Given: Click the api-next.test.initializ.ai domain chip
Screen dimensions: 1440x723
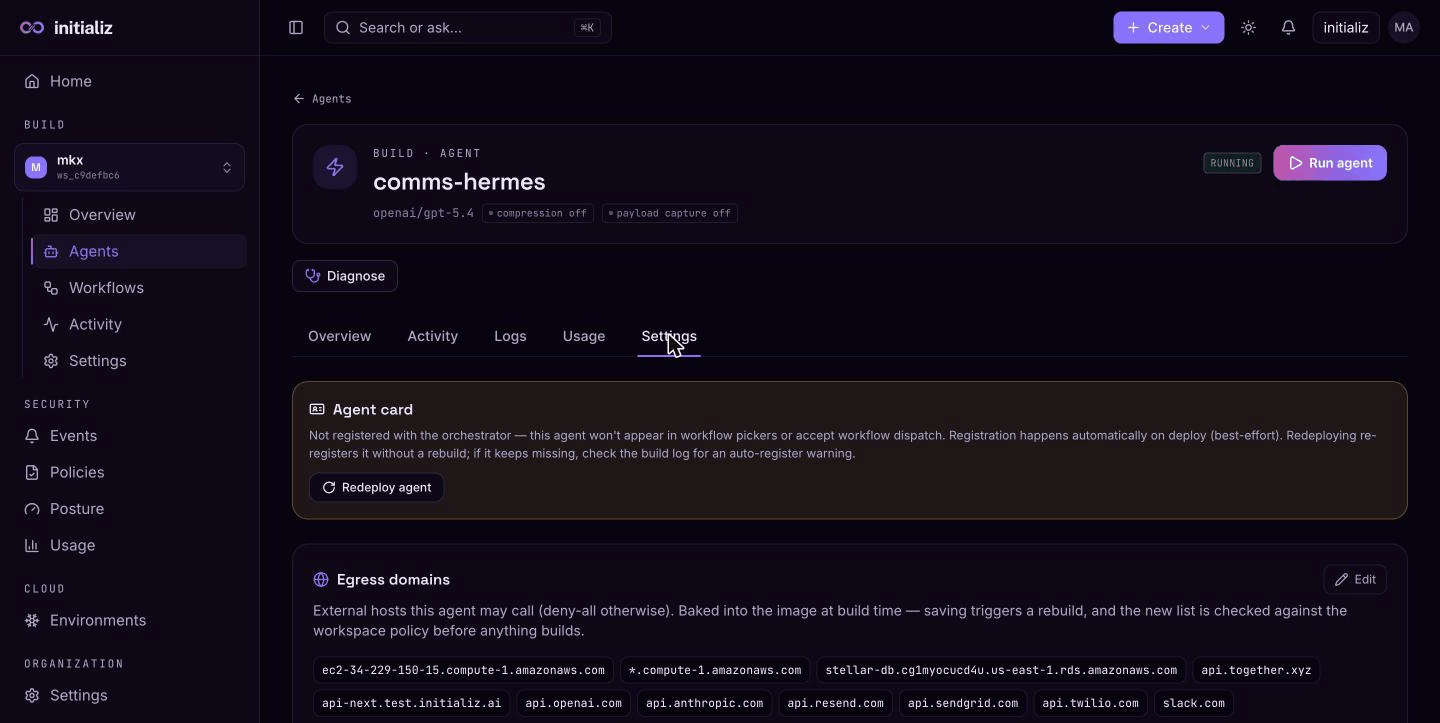Looking at the screenshot, I should [412, 703].
